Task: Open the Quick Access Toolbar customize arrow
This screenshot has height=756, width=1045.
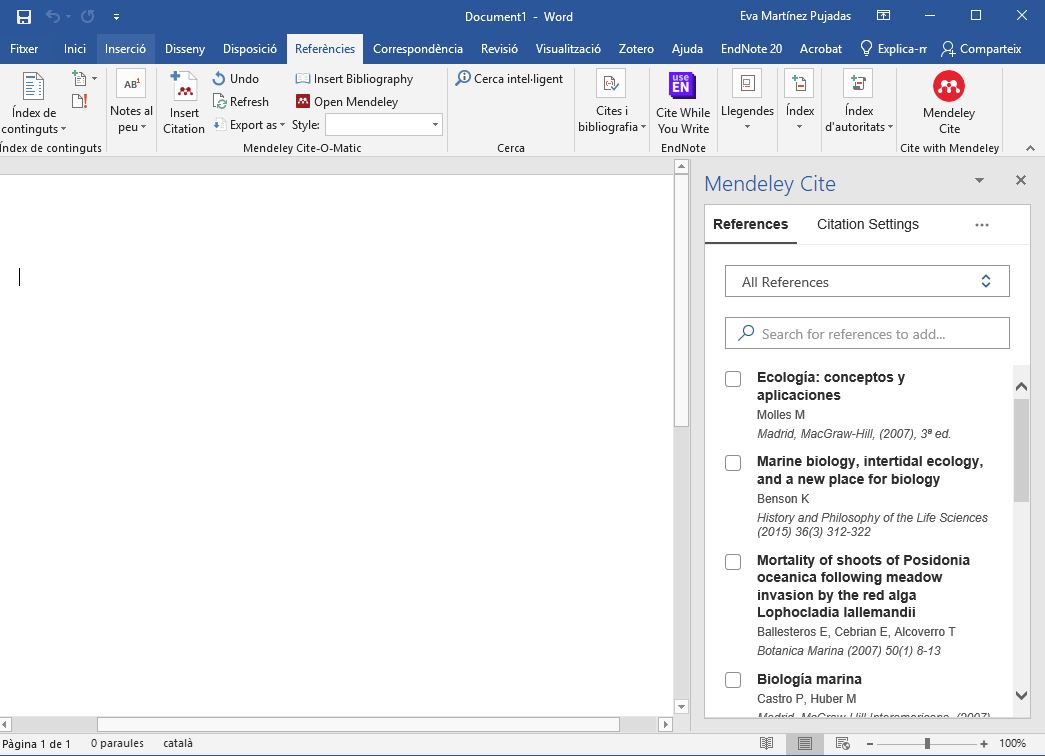Action: (x=116, y=17)
